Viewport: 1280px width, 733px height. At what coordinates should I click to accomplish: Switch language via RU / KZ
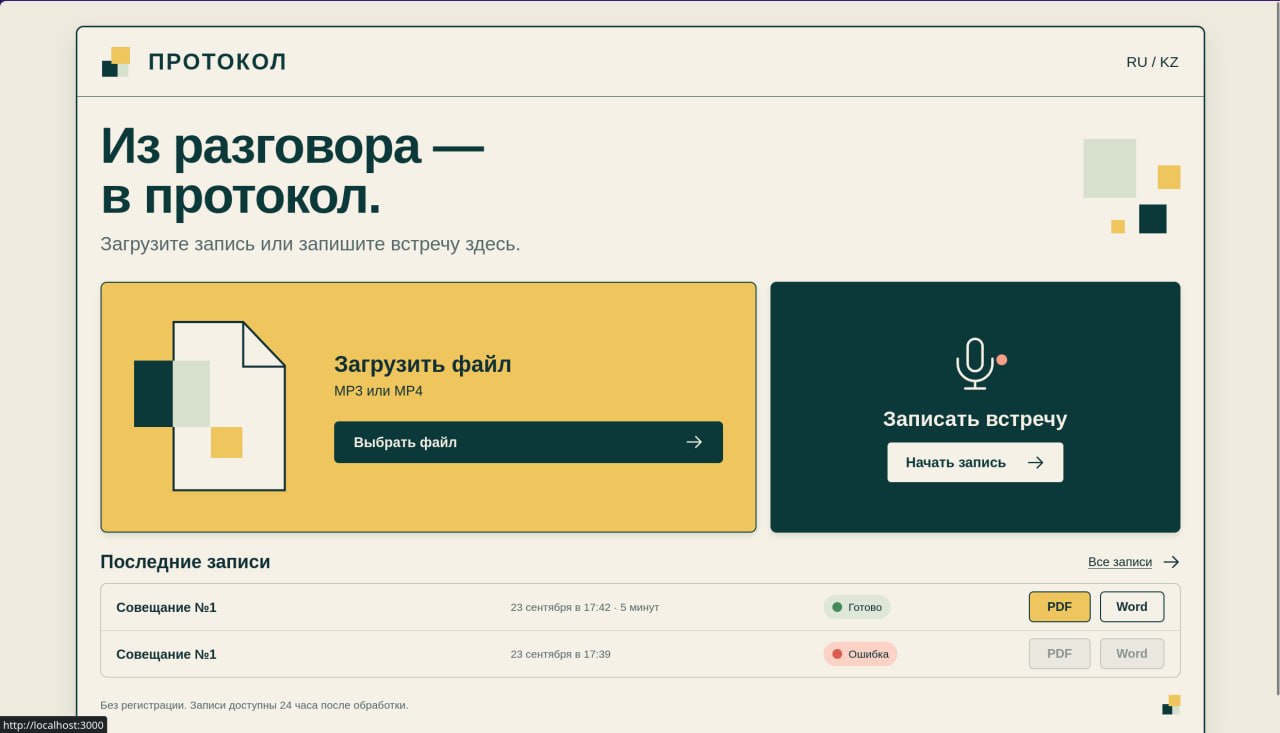(x=1152, y=62)
